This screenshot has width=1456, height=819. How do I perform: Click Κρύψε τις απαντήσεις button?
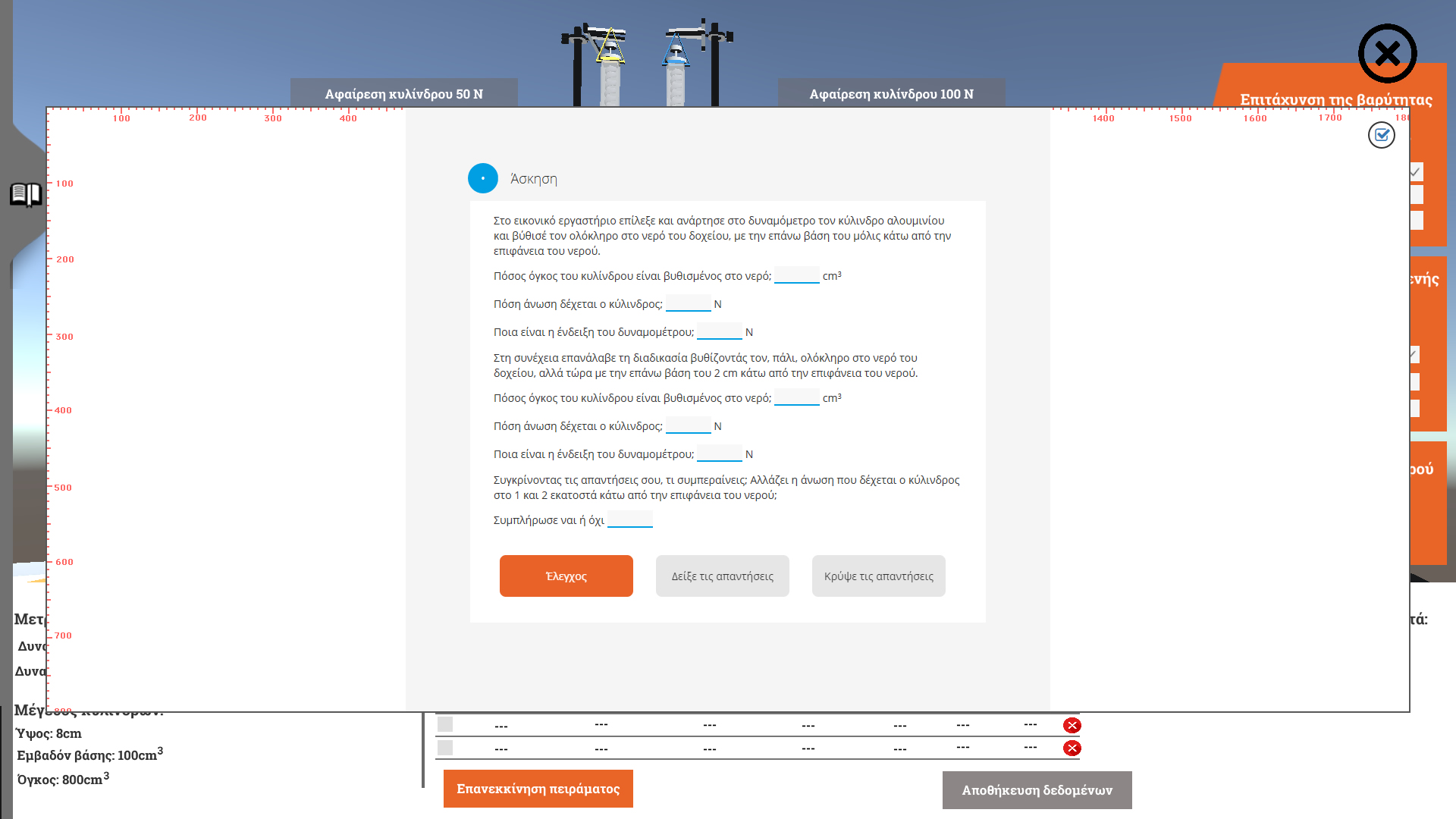point(878,576)
